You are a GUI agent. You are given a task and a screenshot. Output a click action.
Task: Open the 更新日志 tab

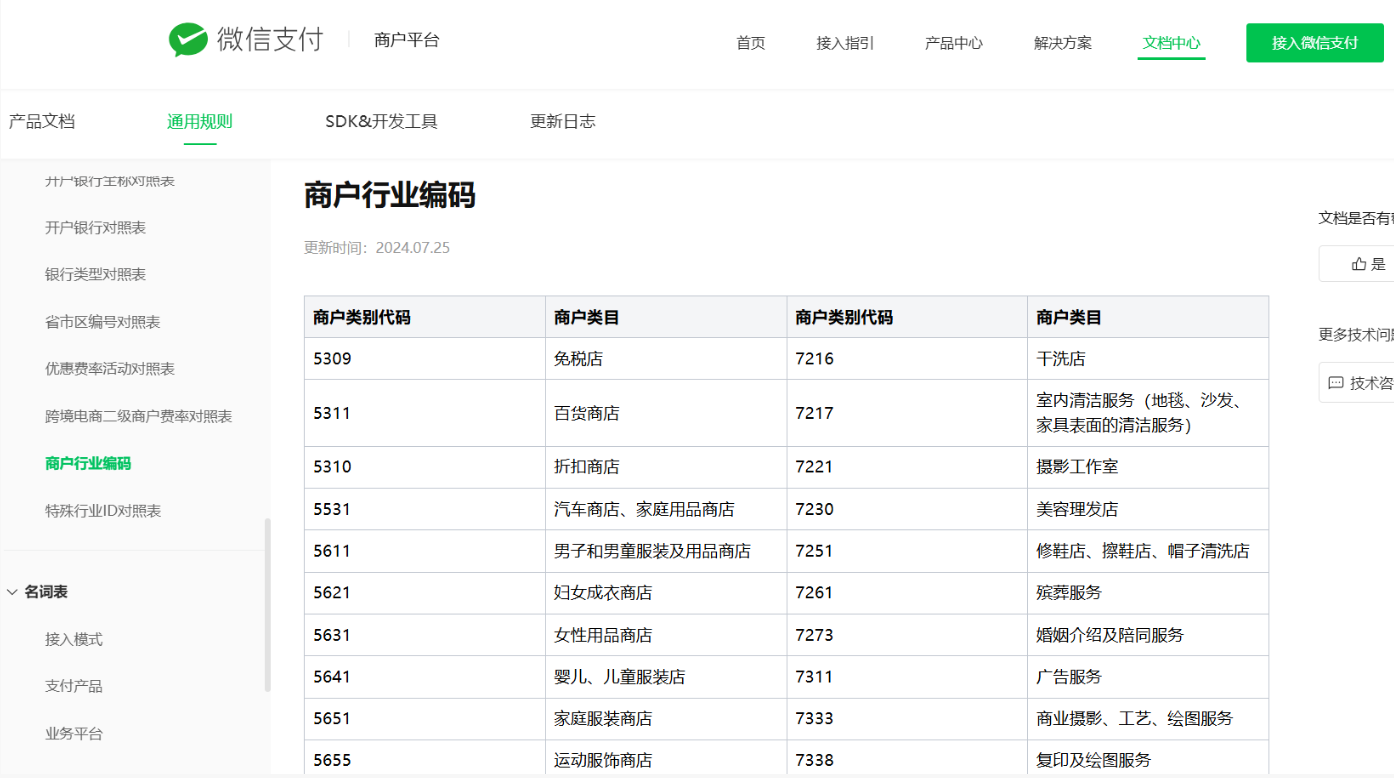tap(562, 121)
